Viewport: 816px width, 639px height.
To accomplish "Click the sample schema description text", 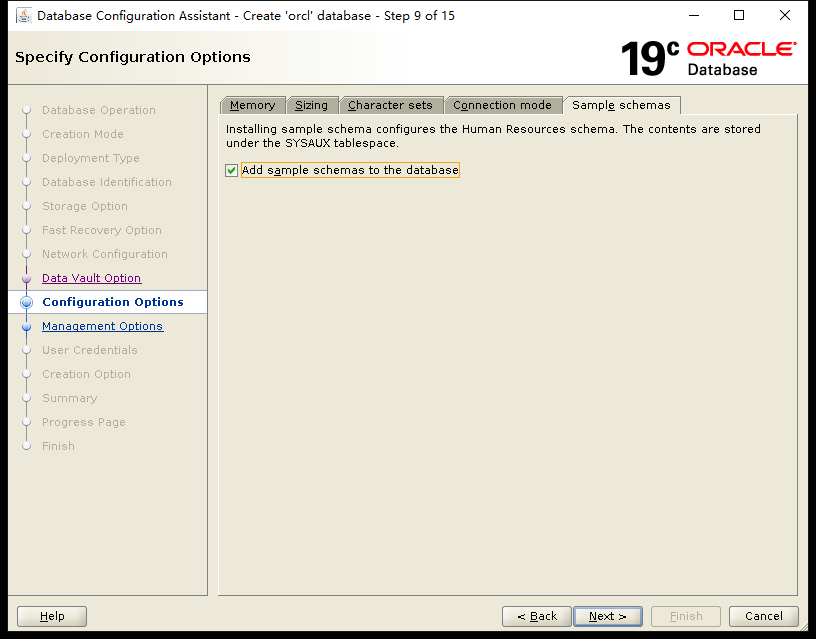I will tap(493, 136).
